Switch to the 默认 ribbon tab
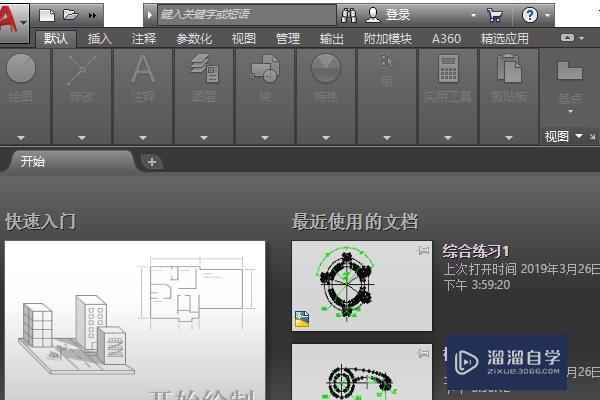 point(56,39)
